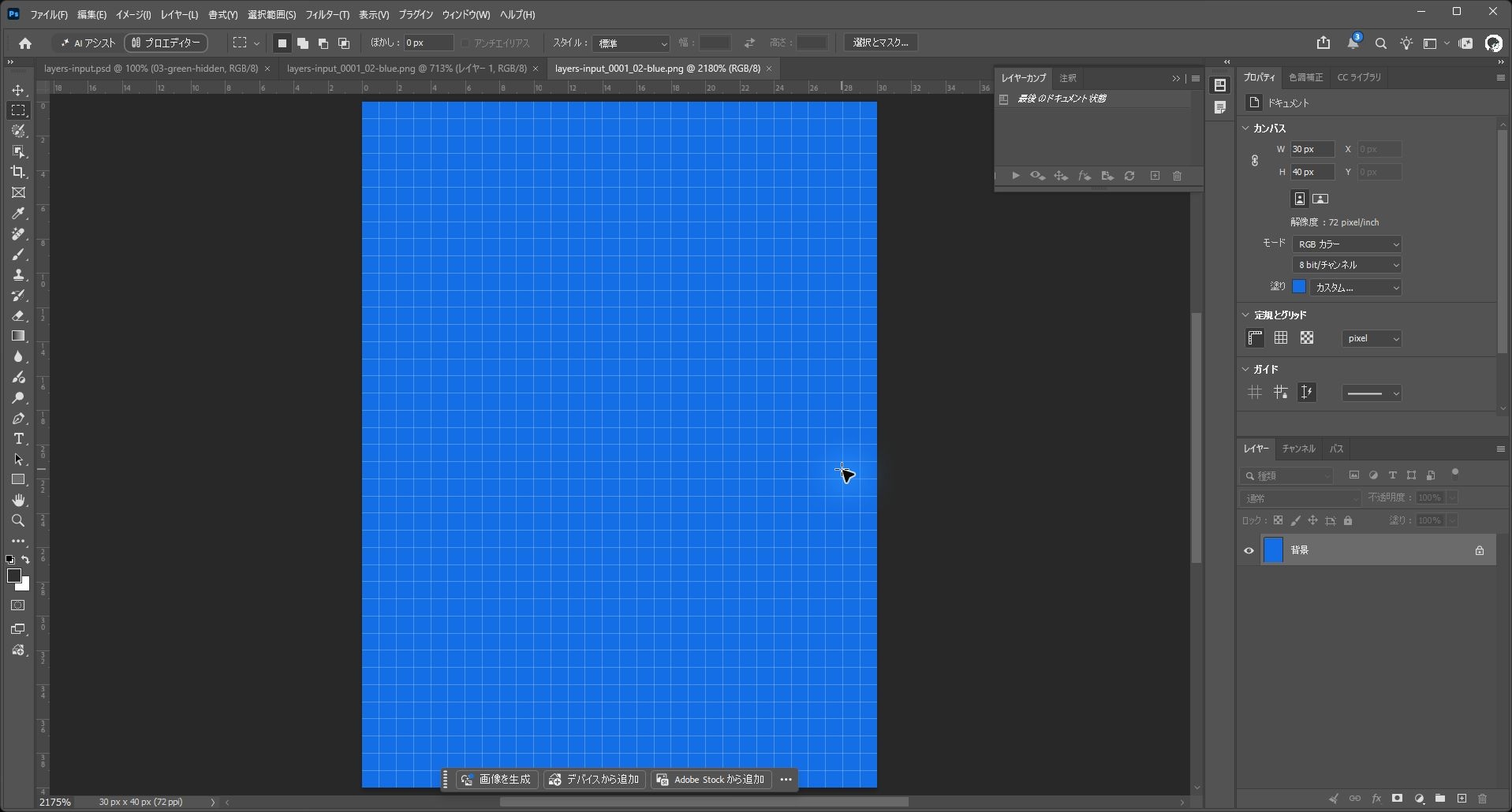This screenshot has height=812, width=1512.
Task: Open the スタイル 標準 dropdown
Action: click(631, 43)
